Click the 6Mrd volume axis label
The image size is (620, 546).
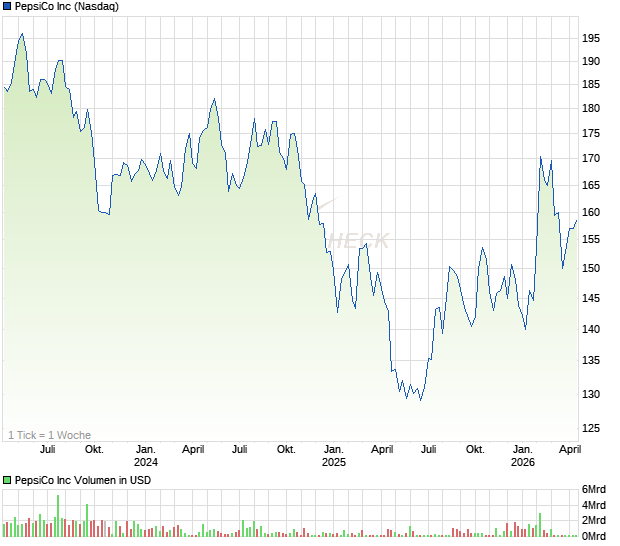(x=594, y=489)
